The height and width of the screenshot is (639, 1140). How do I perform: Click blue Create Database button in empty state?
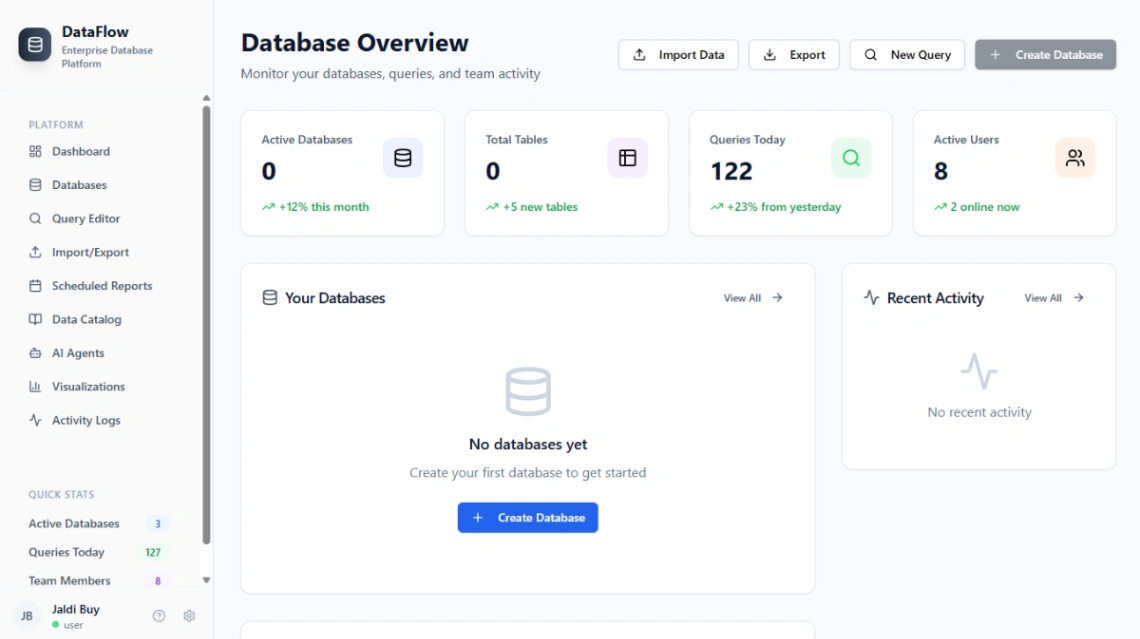528,518
